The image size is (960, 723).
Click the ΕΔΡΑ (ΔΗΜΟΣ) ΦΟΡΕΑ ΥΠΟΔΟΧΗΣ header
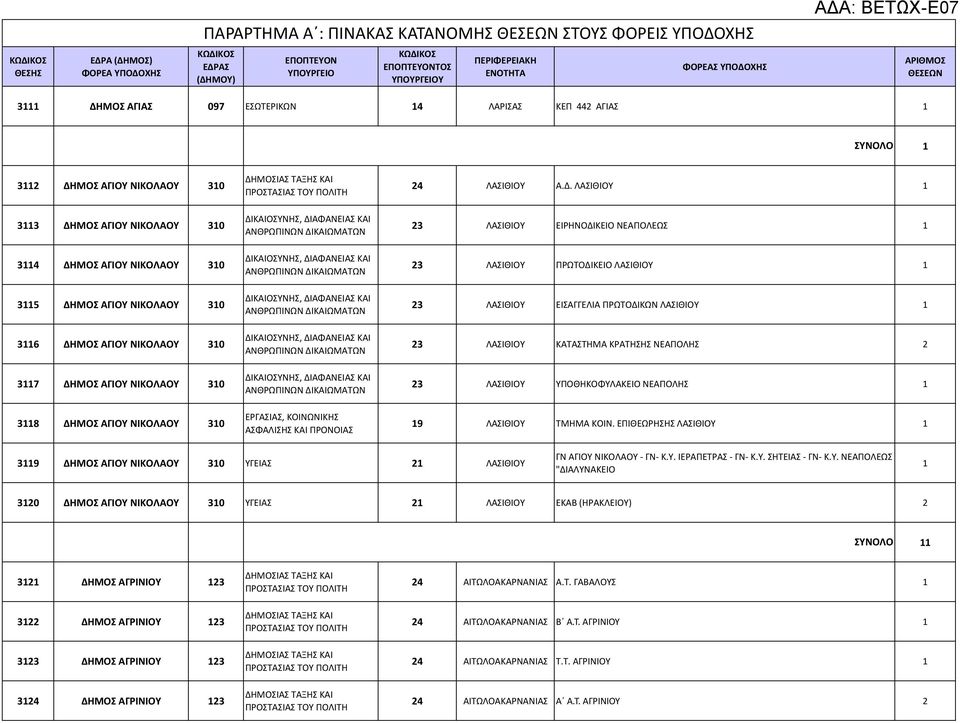tap(121, 67)
